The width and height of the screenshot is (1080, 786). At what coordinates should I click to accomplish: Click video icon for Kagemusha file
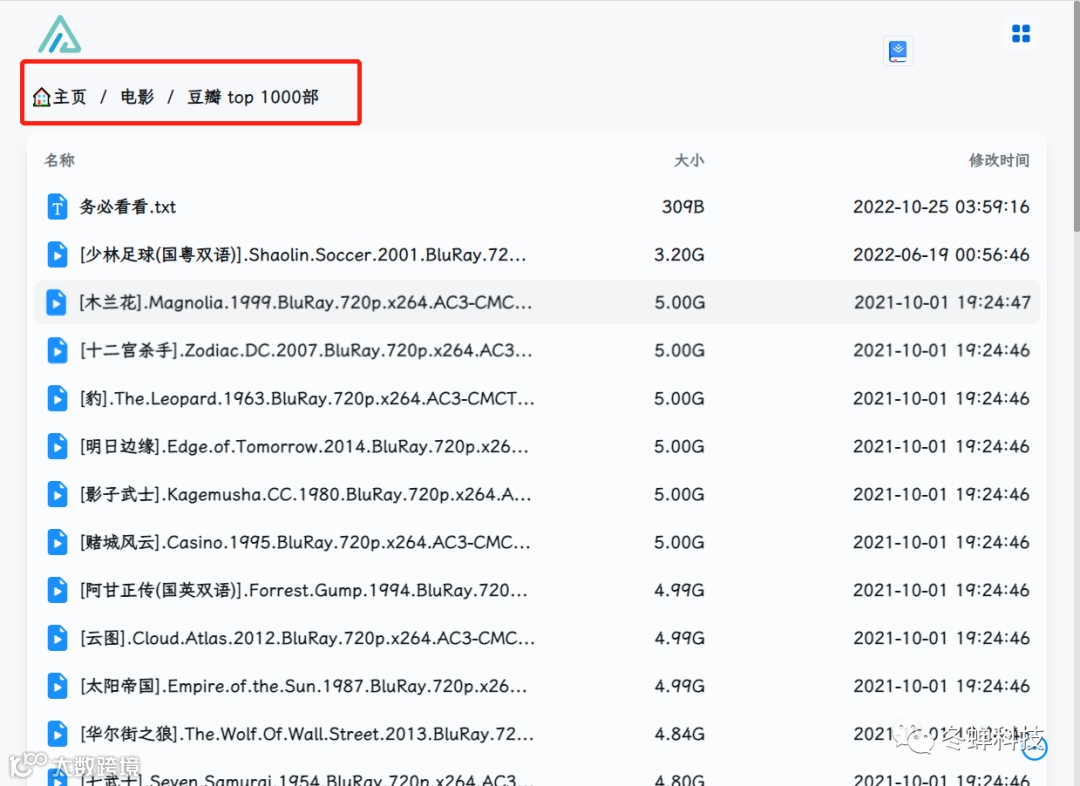tap(57, 494)
